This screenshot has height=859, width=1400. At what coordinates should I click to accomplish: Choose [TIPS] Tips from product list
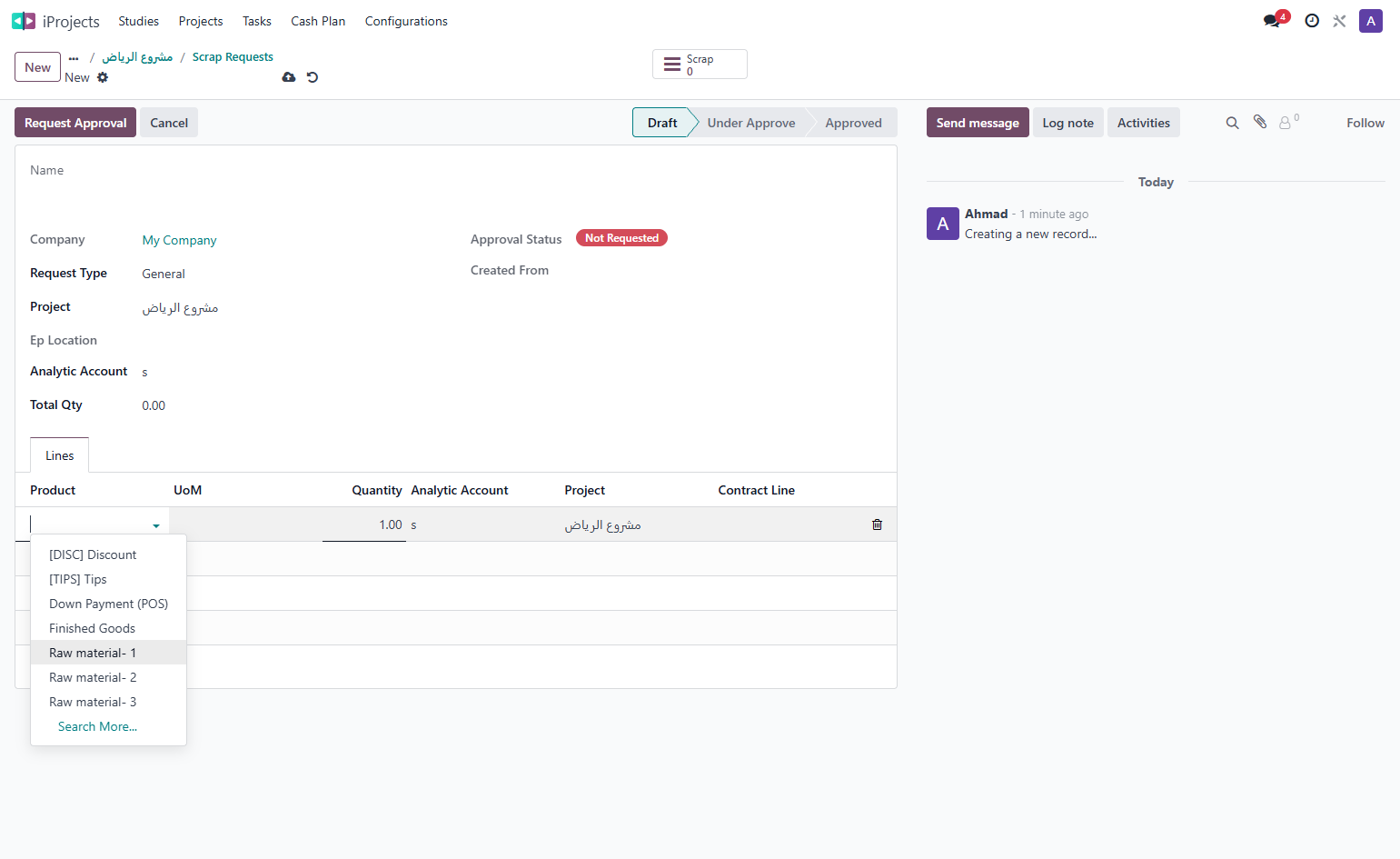click(x=109, y=579)
